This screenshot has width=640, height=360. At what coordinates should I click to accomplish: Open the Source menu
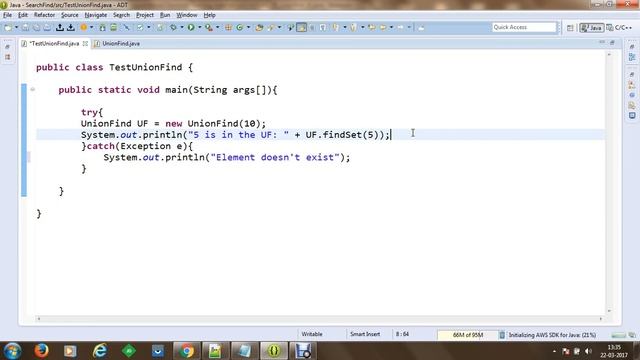pos(69,15)
